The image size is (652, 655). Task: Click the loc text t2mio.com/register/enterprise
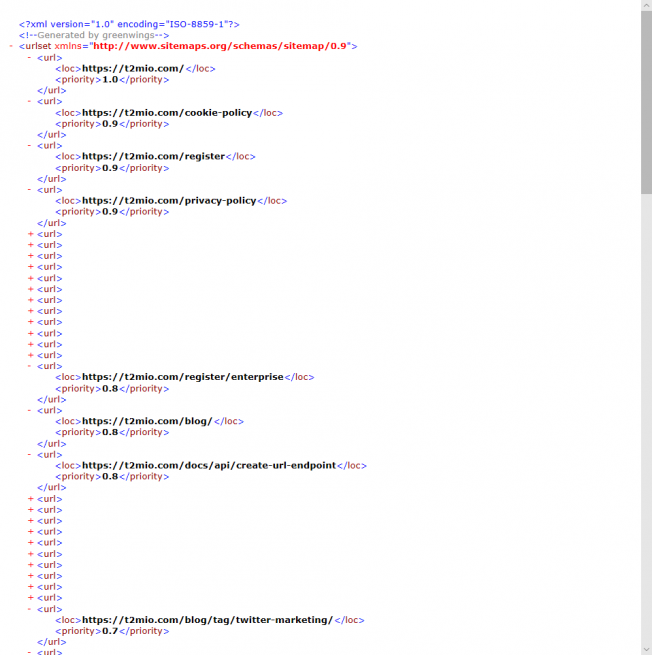pos(183,377)
